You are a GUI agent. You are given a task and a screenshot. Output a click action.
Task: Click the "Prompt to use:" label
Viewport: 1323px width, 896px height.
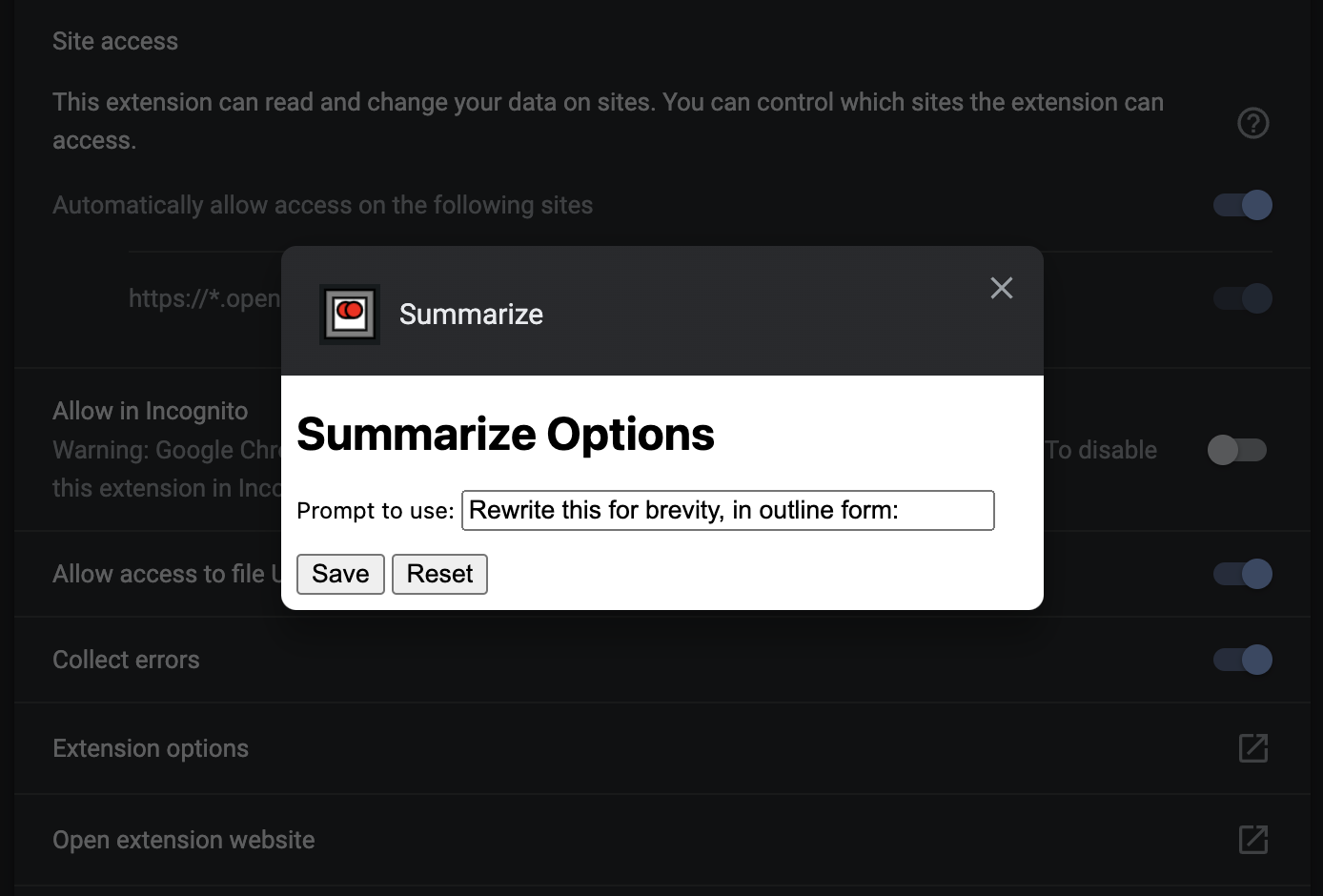[x=375, y=511]
